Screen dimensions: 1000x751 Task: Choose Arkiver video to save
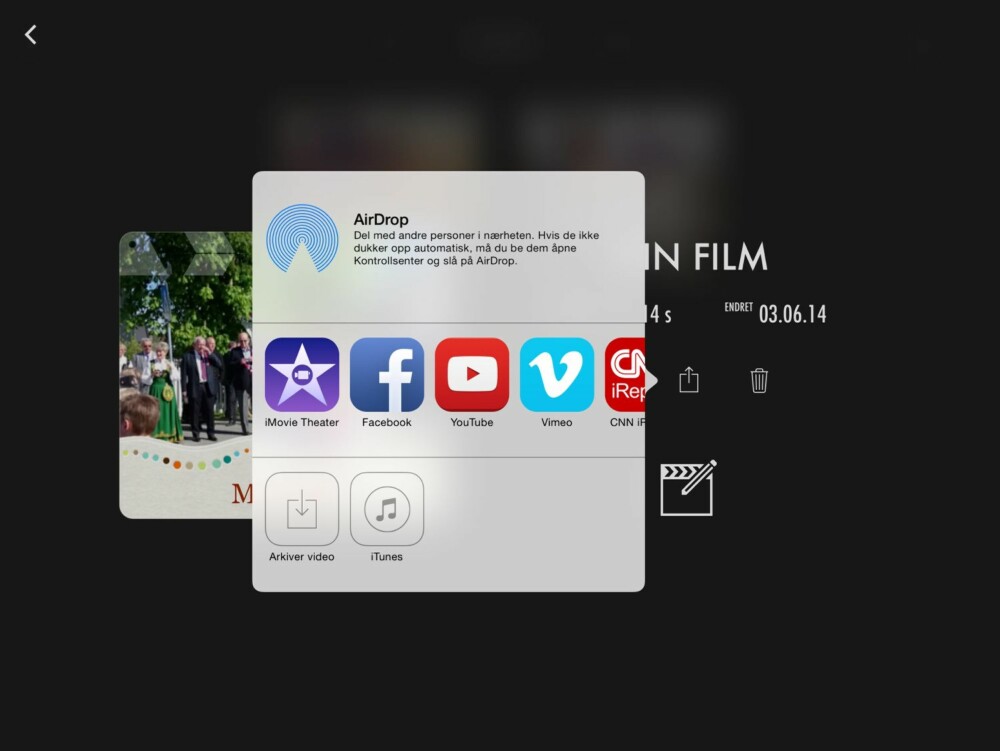302,509
